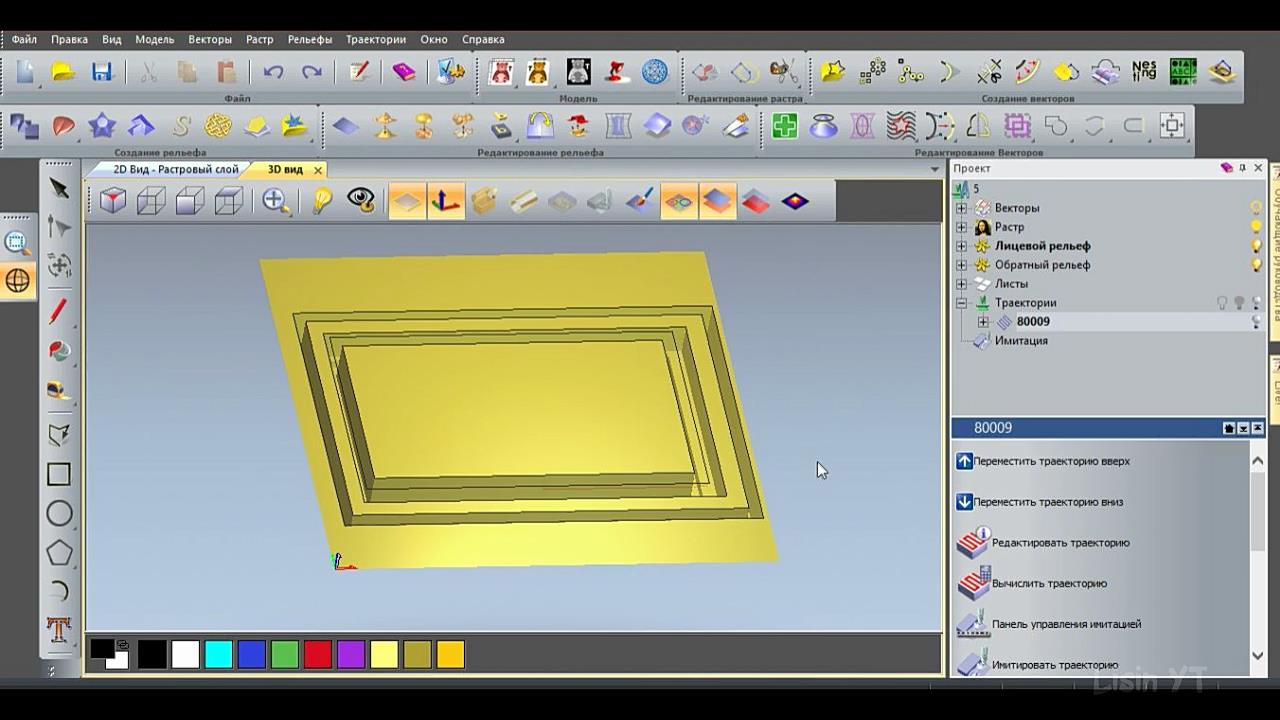Toggle the eye visibility icon in 3D toolbar
This screenshot has height=720, width=1280.
tap(361, 200)
